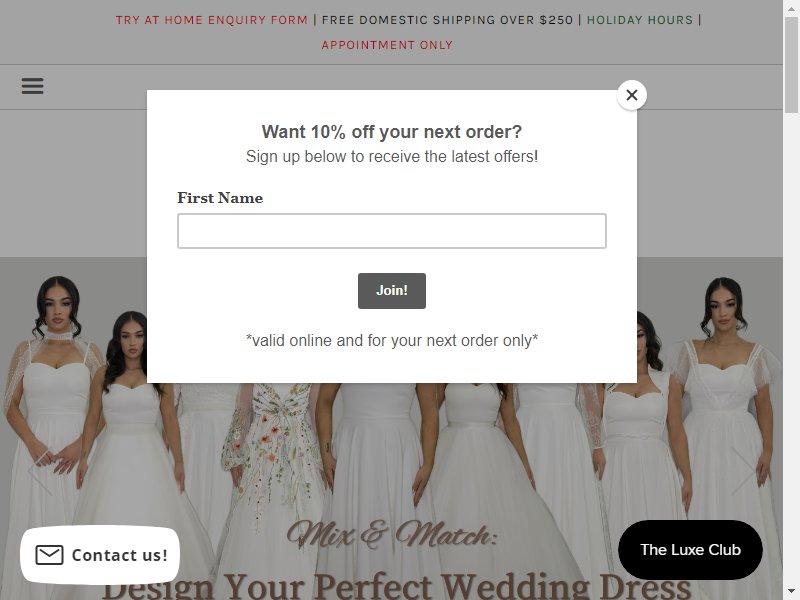Viewport: 800px width, 600px height.
Task: Click the vertical scrollbar thumb
Action: pyautogui.click(x=791, y=64)
